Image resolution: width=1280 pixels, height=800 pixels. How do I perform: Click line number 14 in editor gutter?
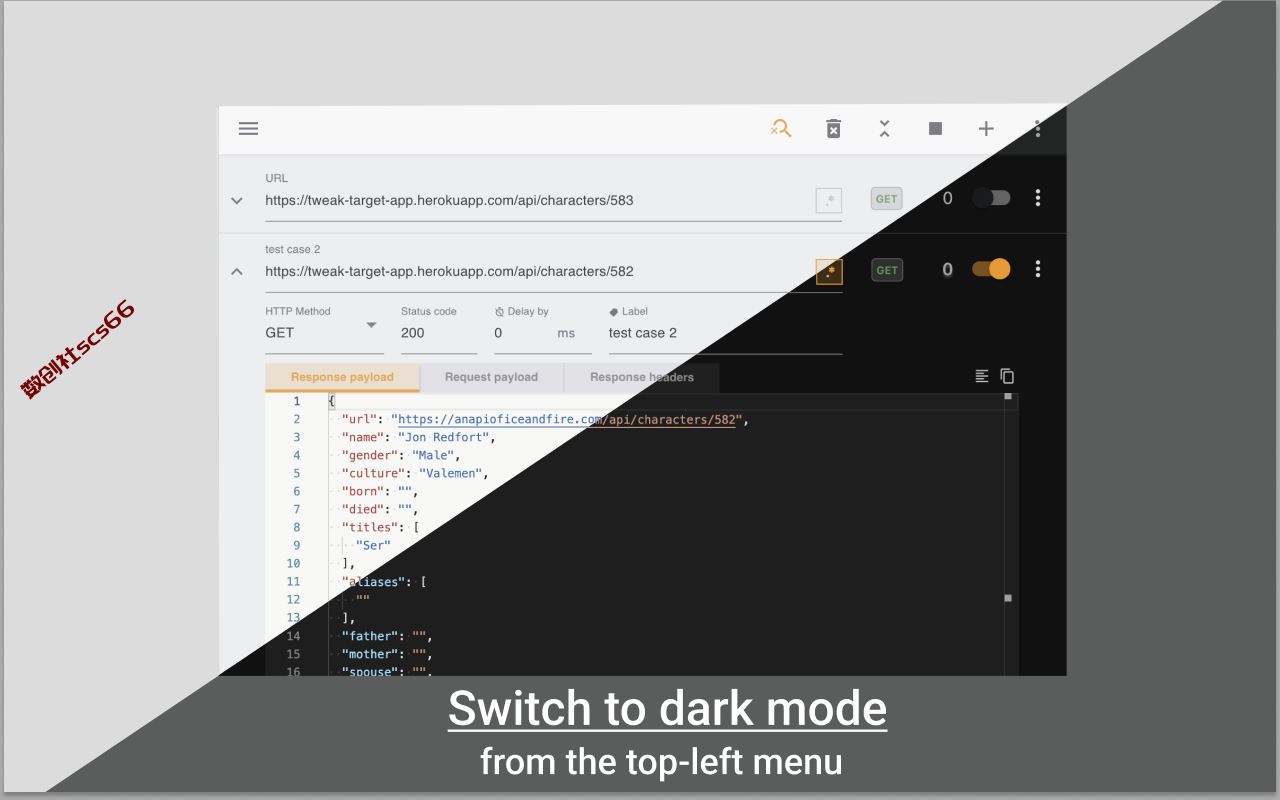(293, 636)
